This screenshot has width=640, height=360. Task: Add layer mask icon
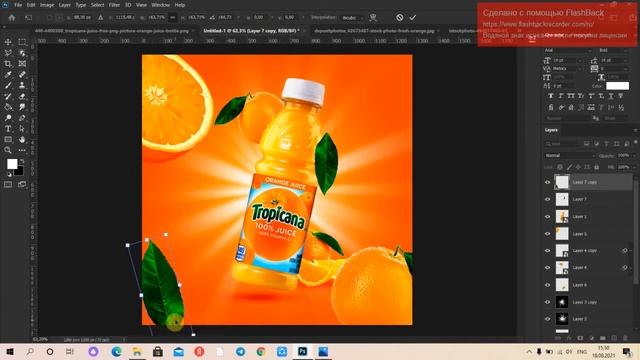pyautogui.click(x=580, y=338)
